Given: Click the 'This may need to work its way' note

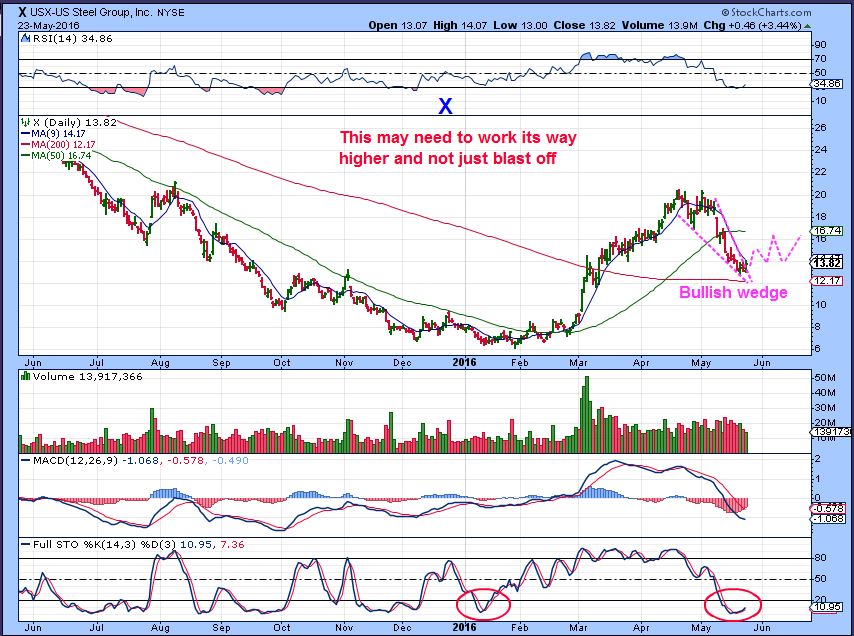Looking at the screenshot, I should 458,137.
